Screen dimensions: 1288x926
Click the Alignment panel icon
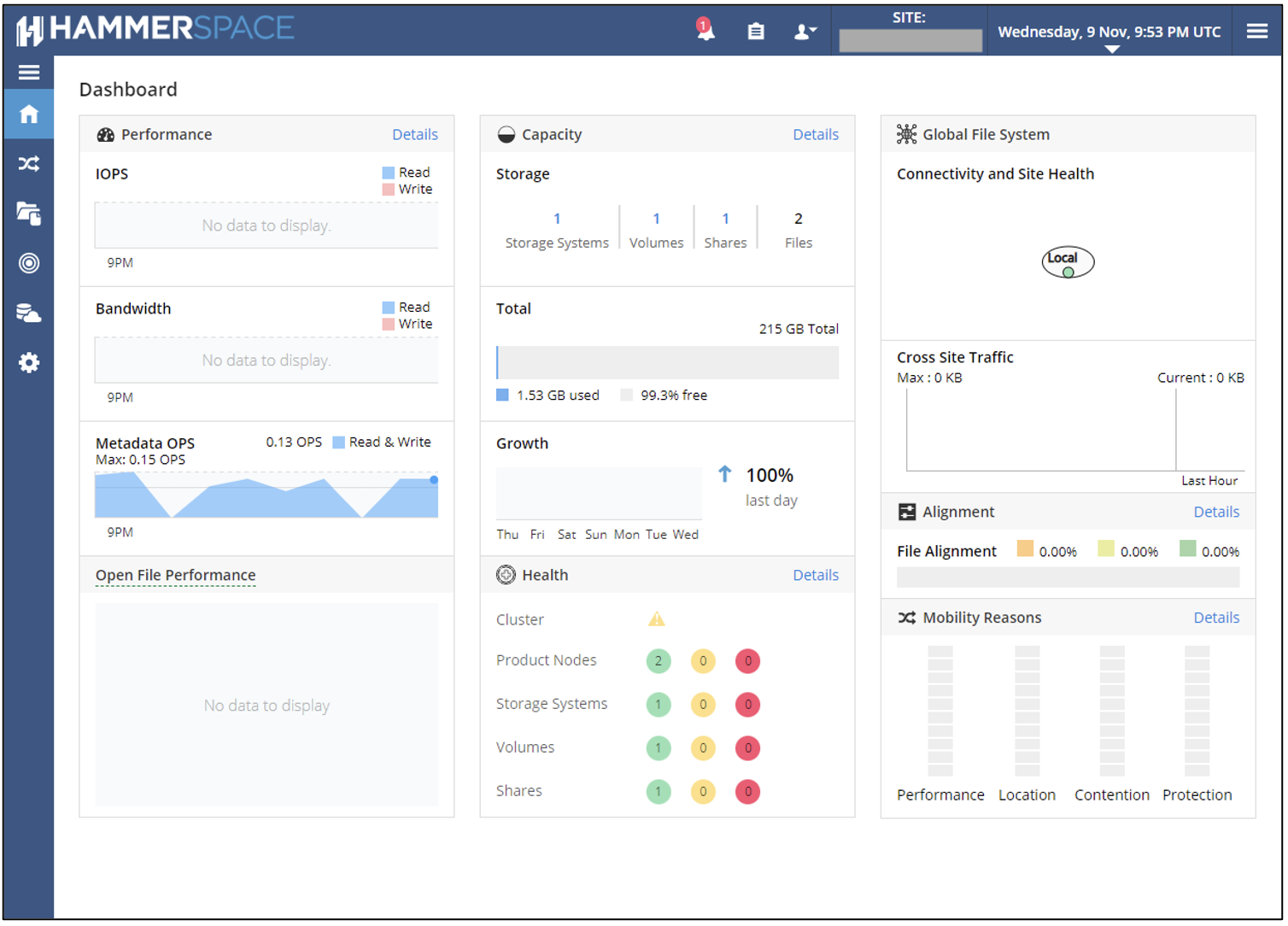907,512
